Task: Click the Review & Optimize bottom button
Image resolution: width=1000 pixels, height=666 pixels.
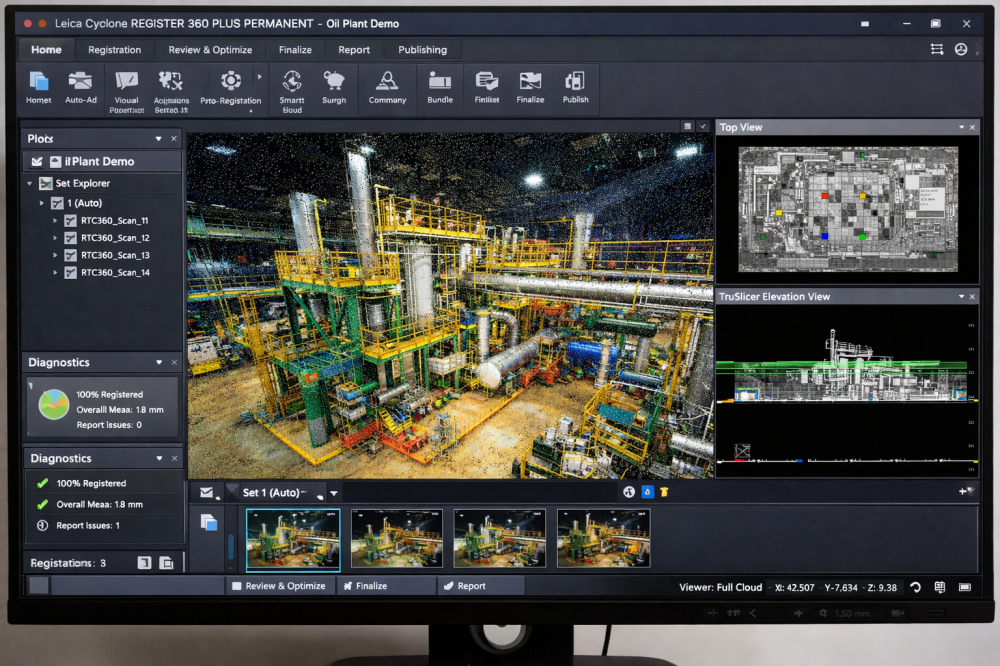Action: [278, 586]
